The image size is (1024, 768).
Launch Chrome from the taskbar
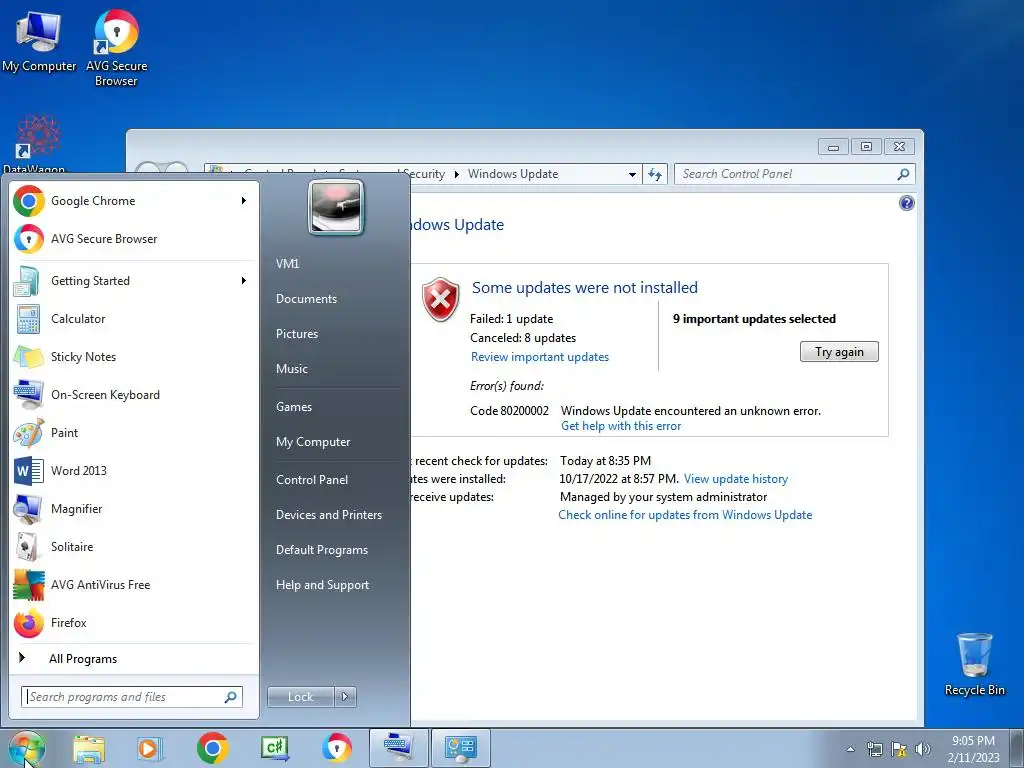[212, 748]
